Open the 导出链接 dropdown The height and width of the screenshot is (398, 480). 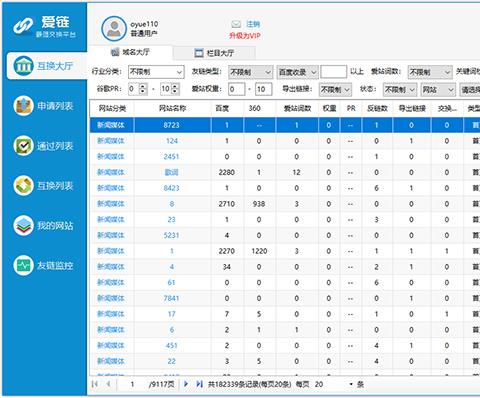[x=335, y=89]
